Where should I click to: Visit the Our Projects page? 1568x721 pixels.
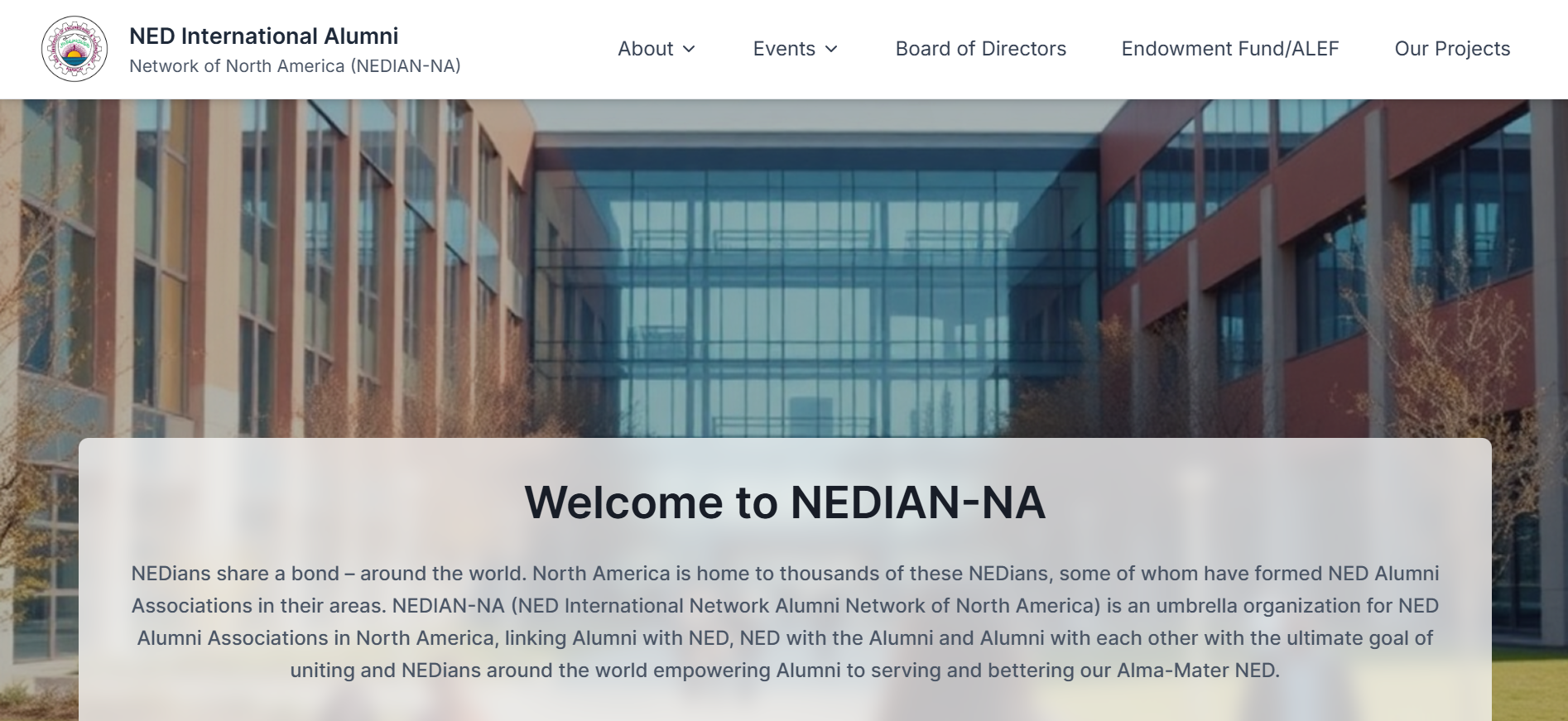(1452, 49)
